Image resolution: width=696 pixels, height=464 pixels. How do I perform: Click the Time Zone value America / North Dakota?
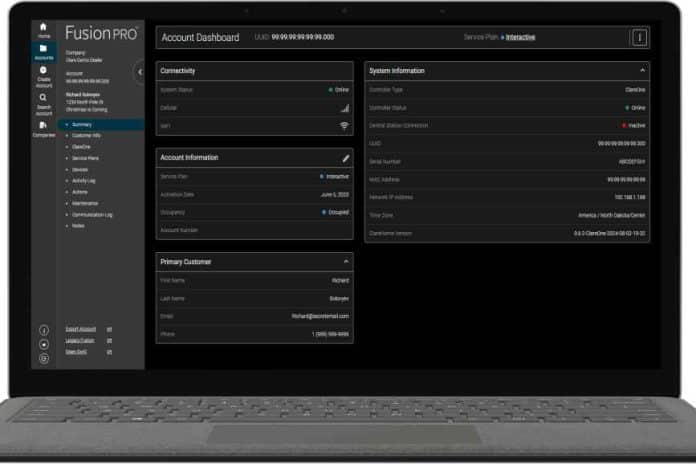(612, 215)
